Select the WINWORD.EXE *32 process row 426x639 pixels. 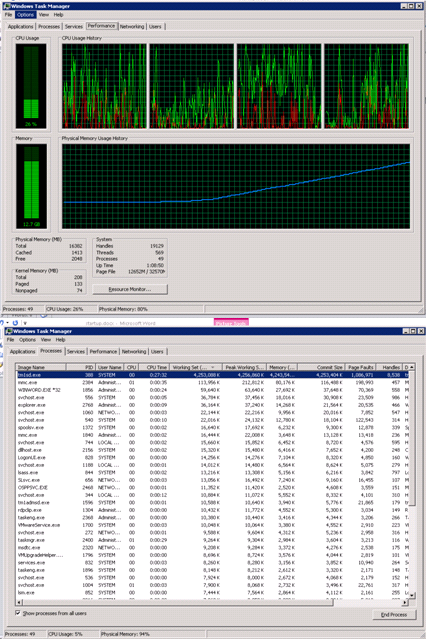[x=212, y=390]
